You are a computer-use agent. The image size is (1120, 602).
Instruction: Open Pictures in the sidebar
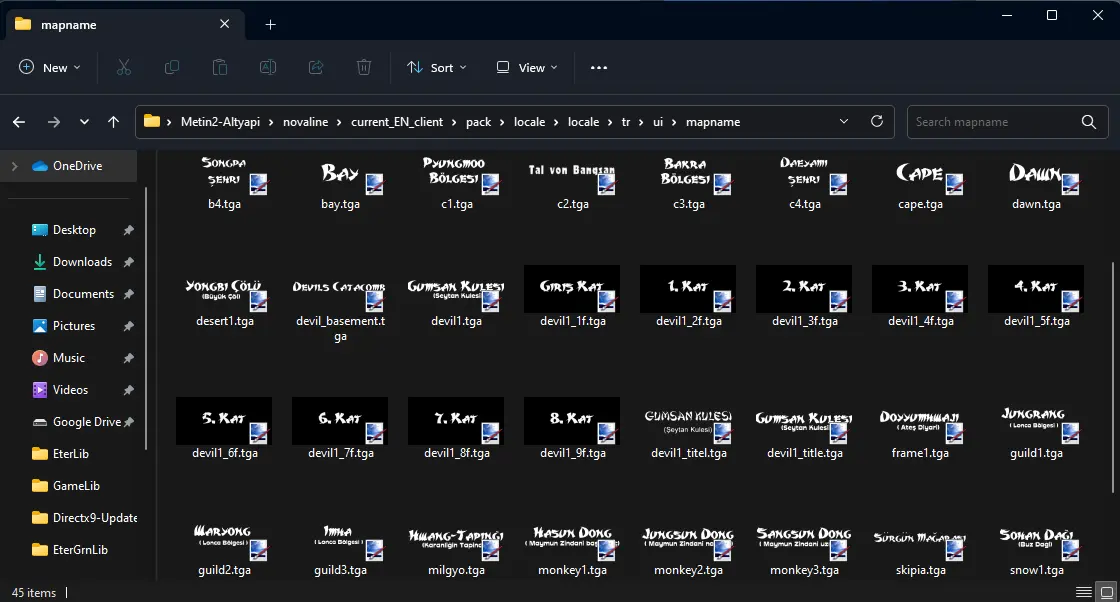point(74,326)
